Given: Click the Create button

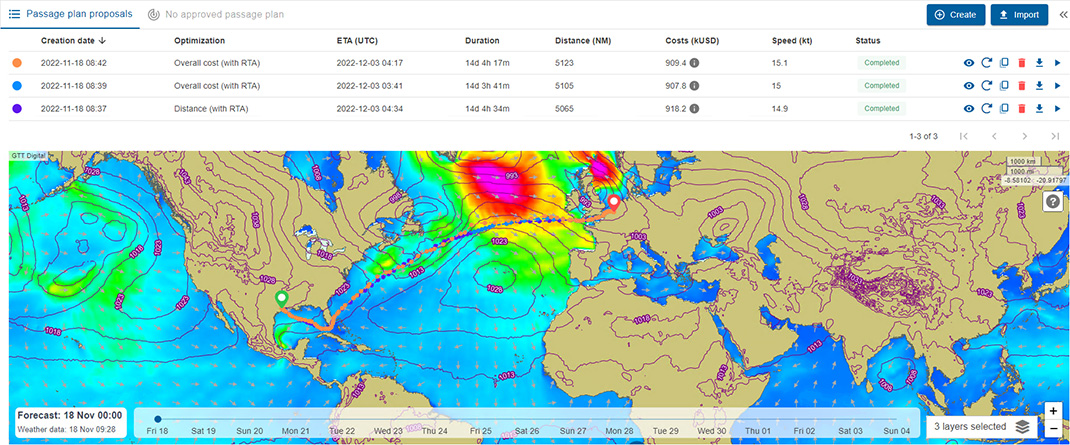Looking at the screenshot, I should coord(954,15).
